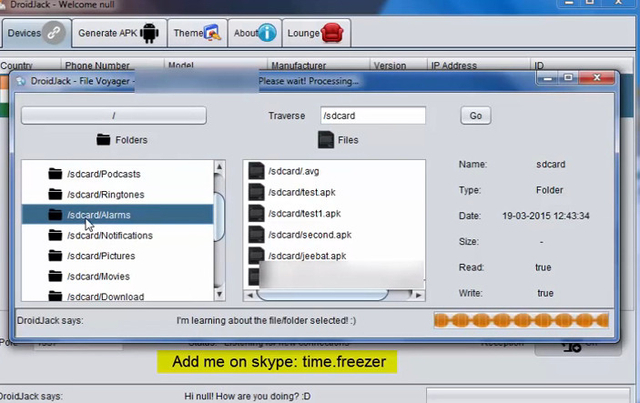Viewport: 640px width, 403px height.
Task: Open the Theme tab
Action: click(198, 33)
